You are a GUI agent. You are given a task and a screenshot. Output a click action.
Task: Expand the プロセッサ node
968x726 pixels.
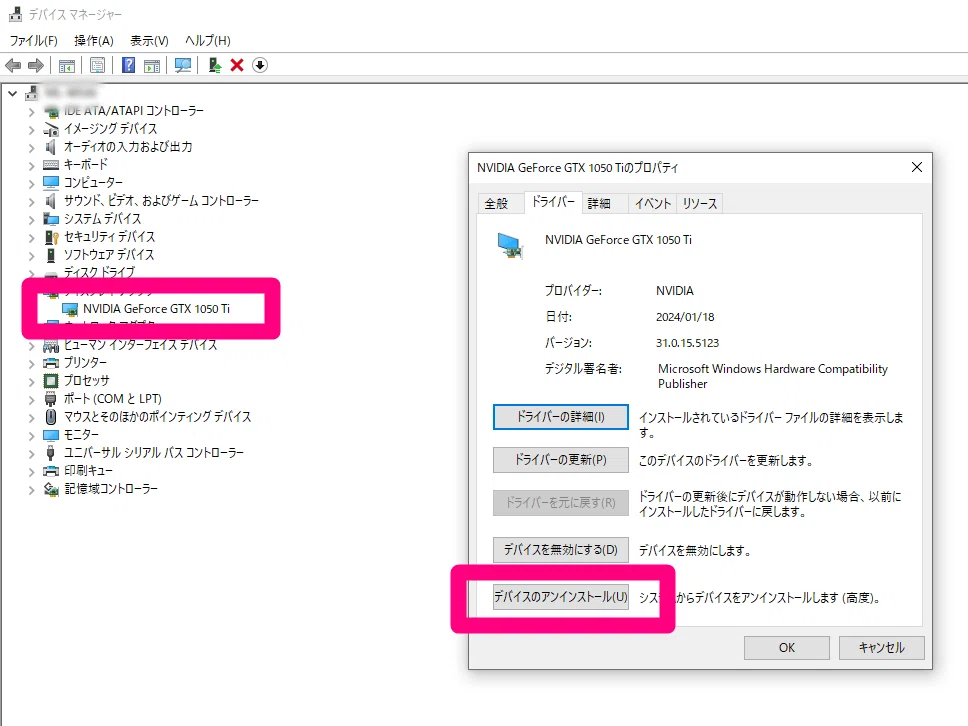[31, 382]
